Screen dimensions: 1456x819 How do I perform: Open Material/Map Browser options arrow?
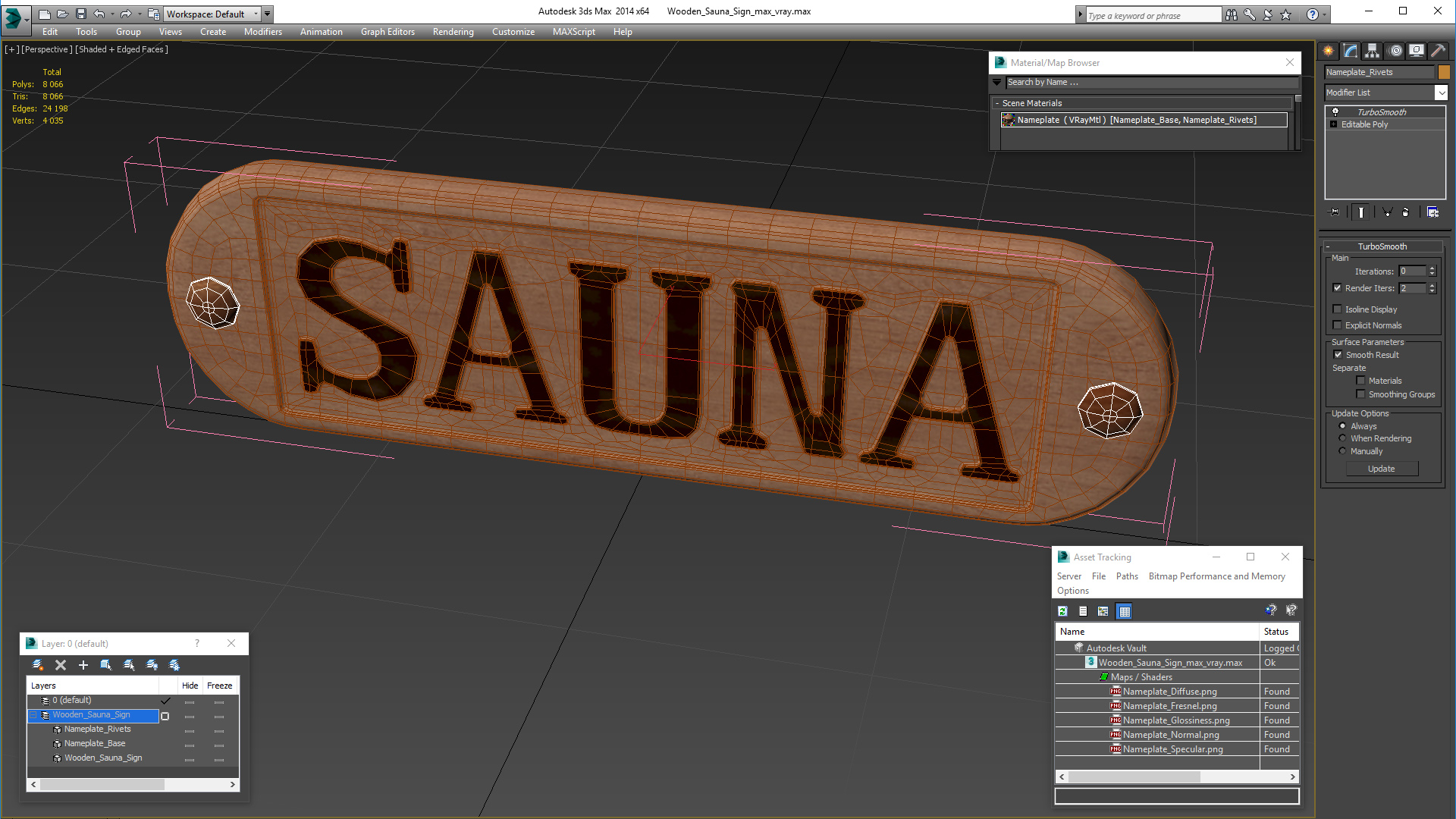tap(997, 82)
